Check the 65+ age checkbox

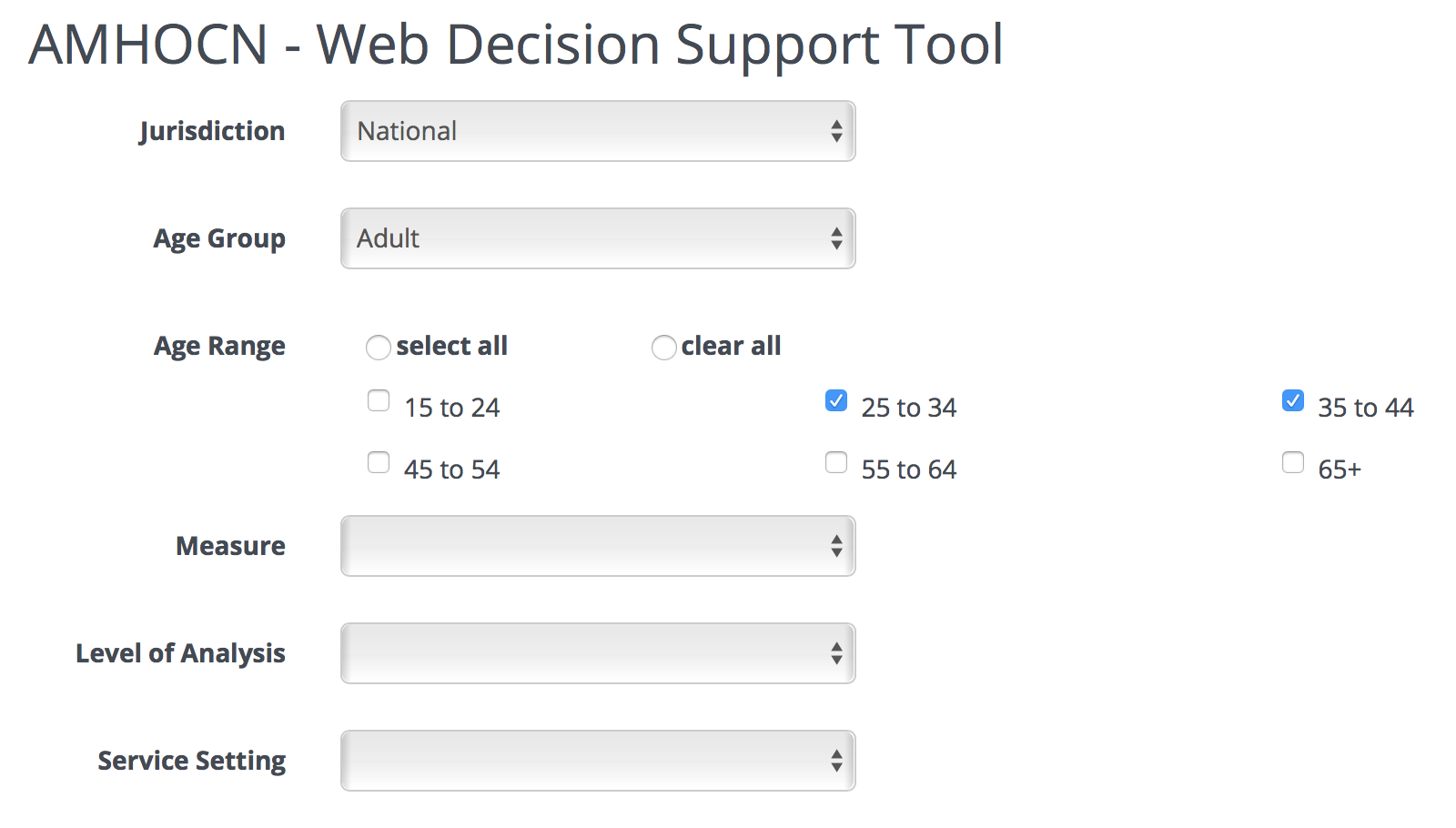pyautogui.click(x=1293, y=462)
